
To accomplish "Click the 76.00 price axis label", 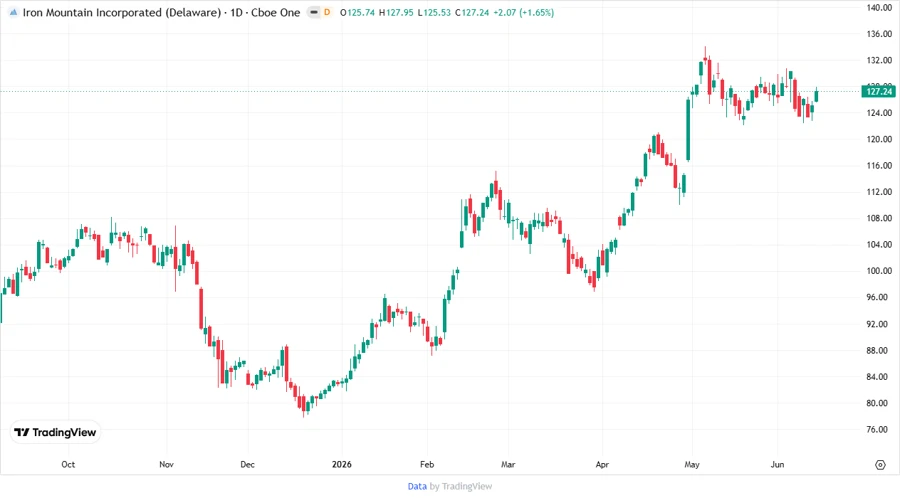I will [x=876, y=430].
